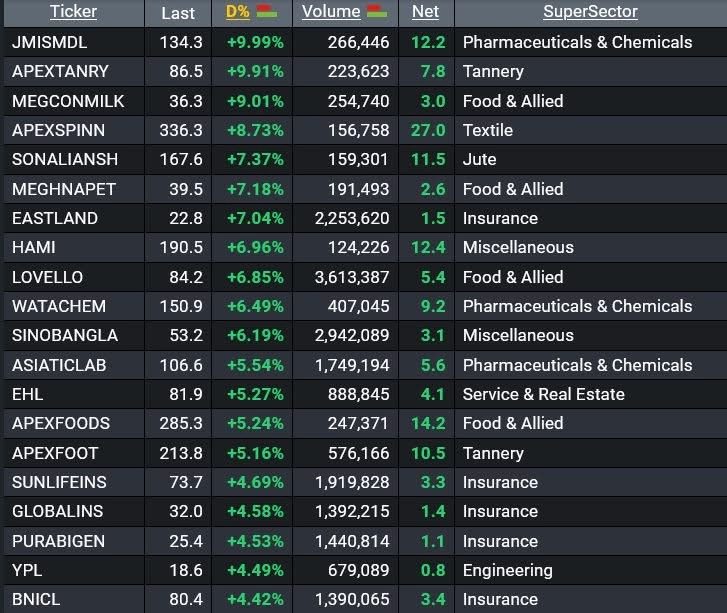Click the Last column header
This screenshot has height=613, width=727.
click(x=178, y=13)
